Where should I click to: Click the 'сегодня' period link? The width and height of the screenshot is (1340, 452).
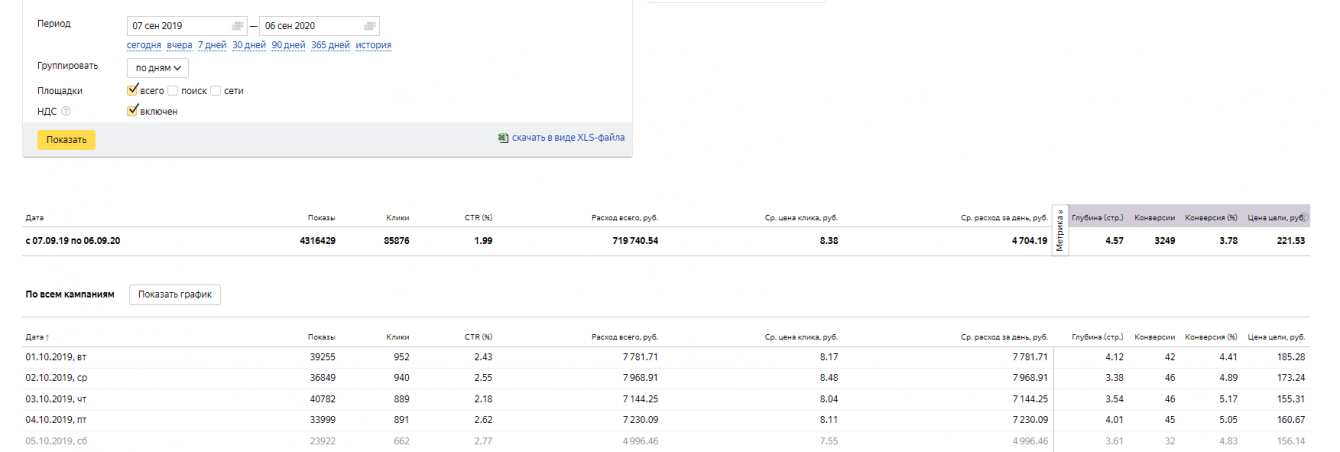tap(144, 45)
